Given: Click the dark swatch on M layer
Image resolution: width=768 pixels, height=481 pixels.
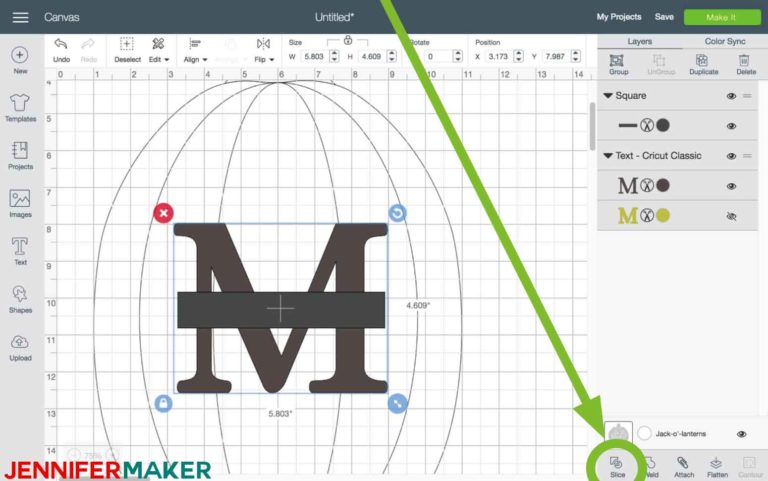Looking at the screenshot, I should (663, 186).
